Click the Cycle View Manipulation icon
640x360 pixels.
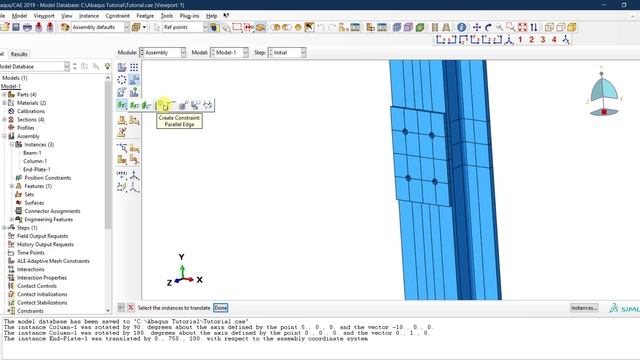(x=534, y=27)
